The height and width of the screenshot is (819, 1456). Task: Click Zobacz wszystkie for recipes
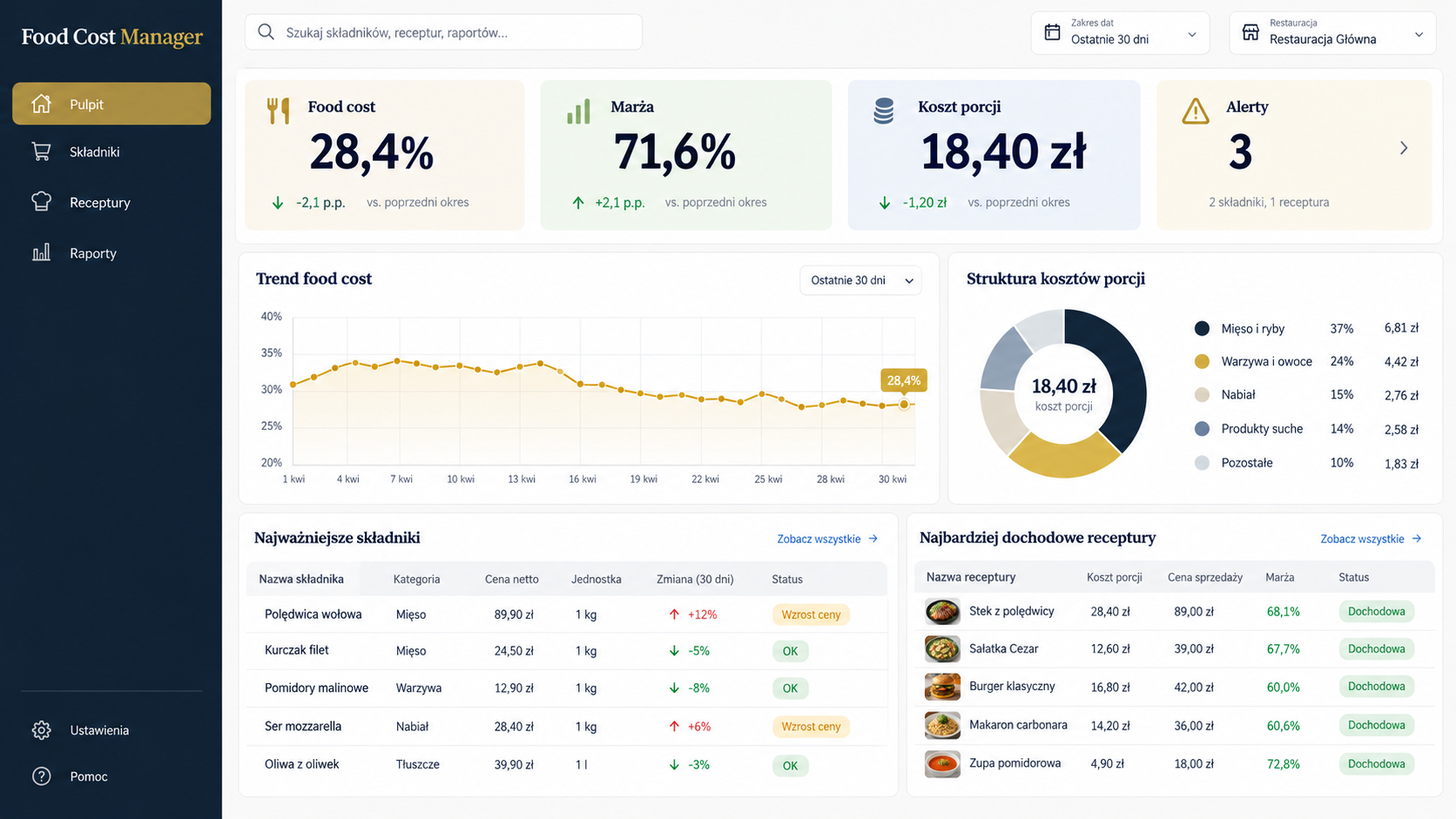coord(1371,539)
